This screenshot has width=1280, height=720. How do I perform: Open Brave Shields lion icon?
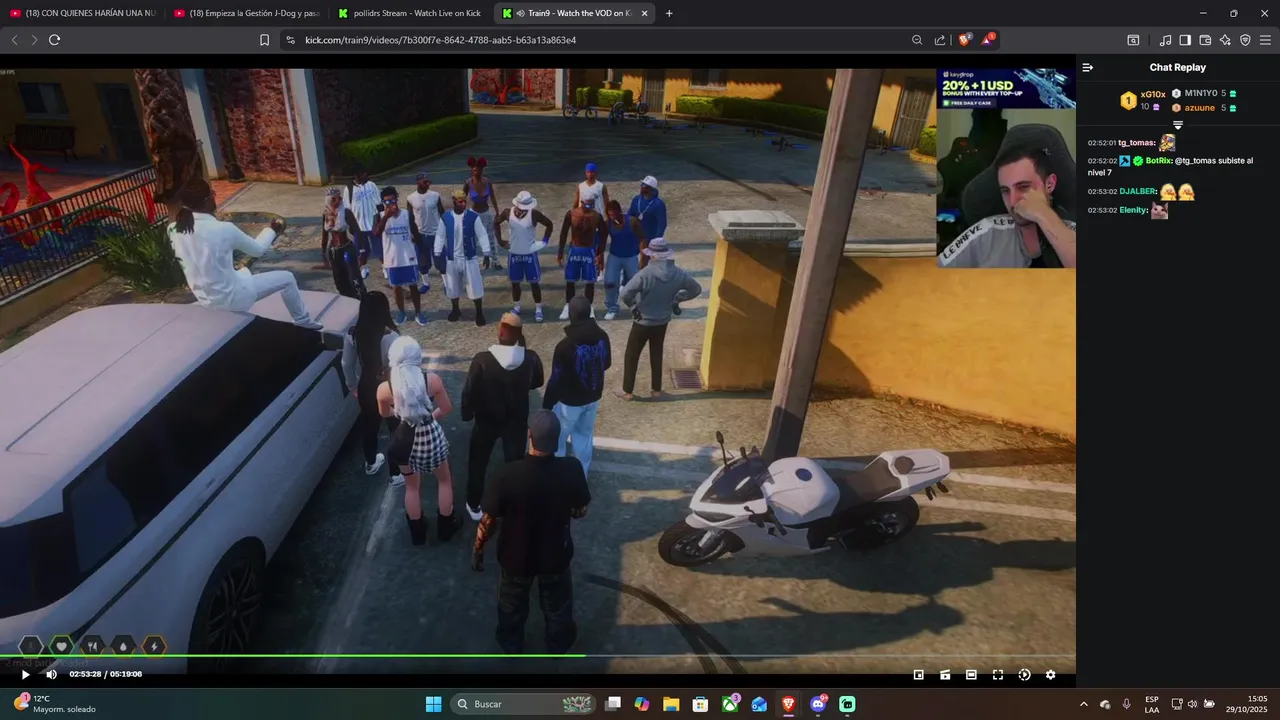tap(964, 40)
